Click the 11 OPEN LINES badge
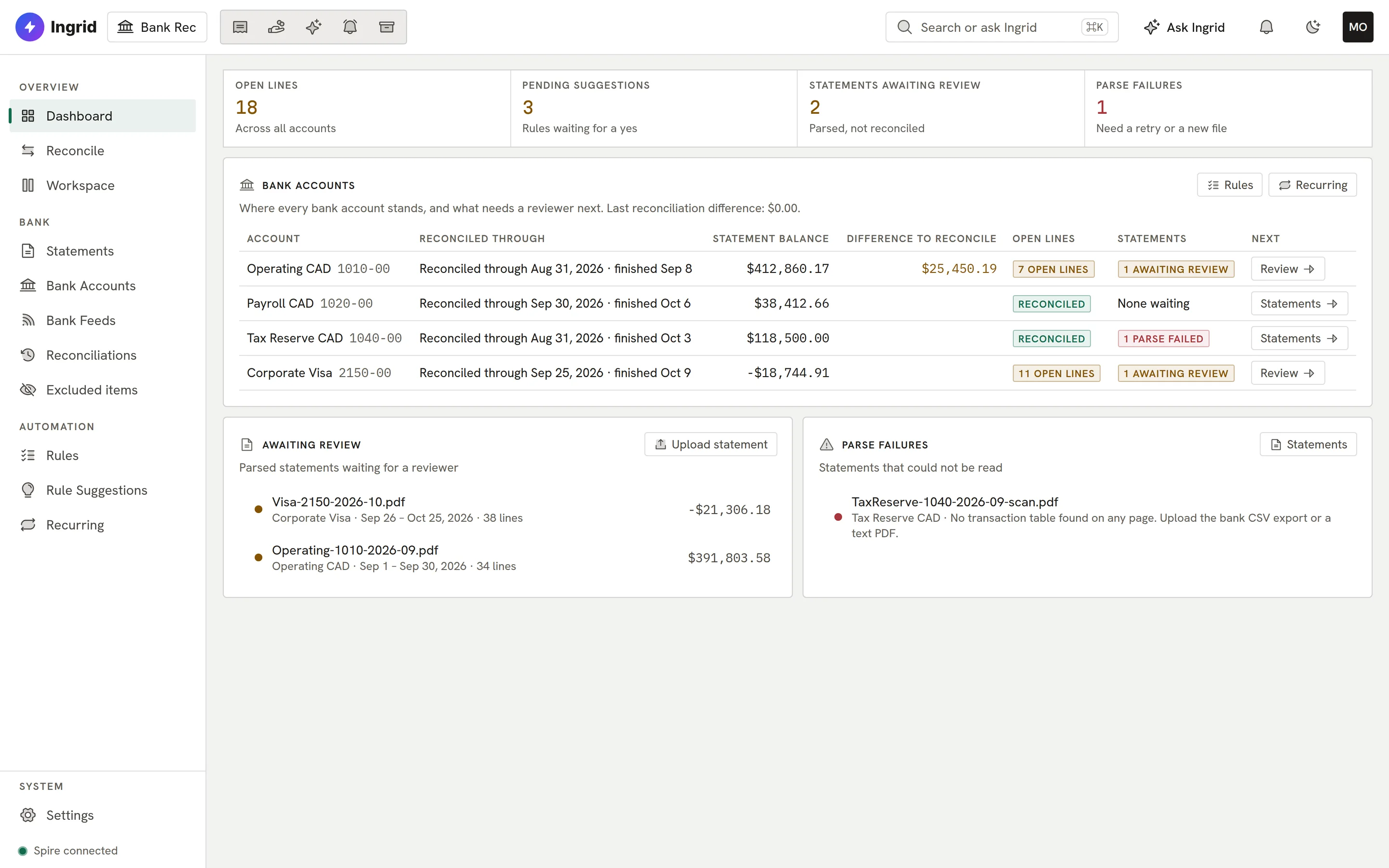 coord(1056,373)
